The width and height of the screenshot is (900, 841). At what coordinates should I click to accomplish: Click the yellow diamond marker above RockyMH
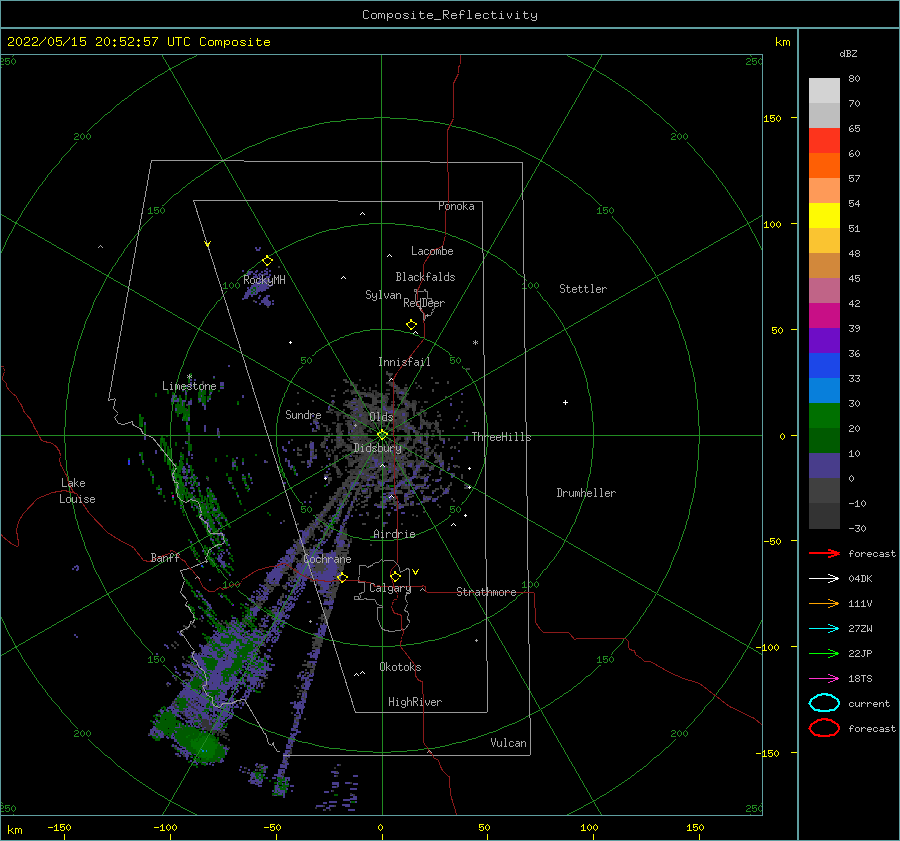(x=267, y=261)
